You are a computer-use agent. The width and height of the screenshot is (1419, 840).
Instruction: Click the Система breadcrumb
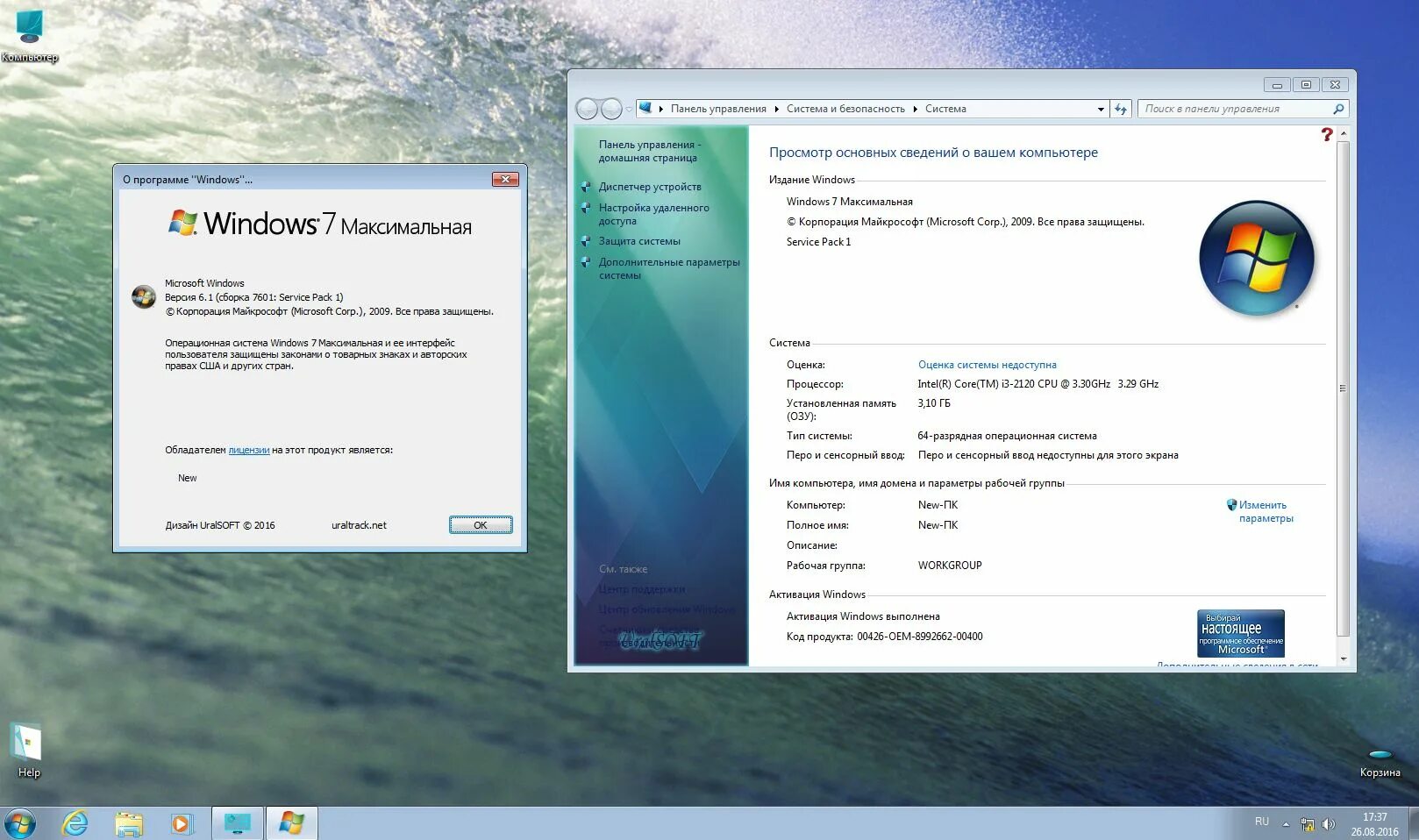[945, 109]
